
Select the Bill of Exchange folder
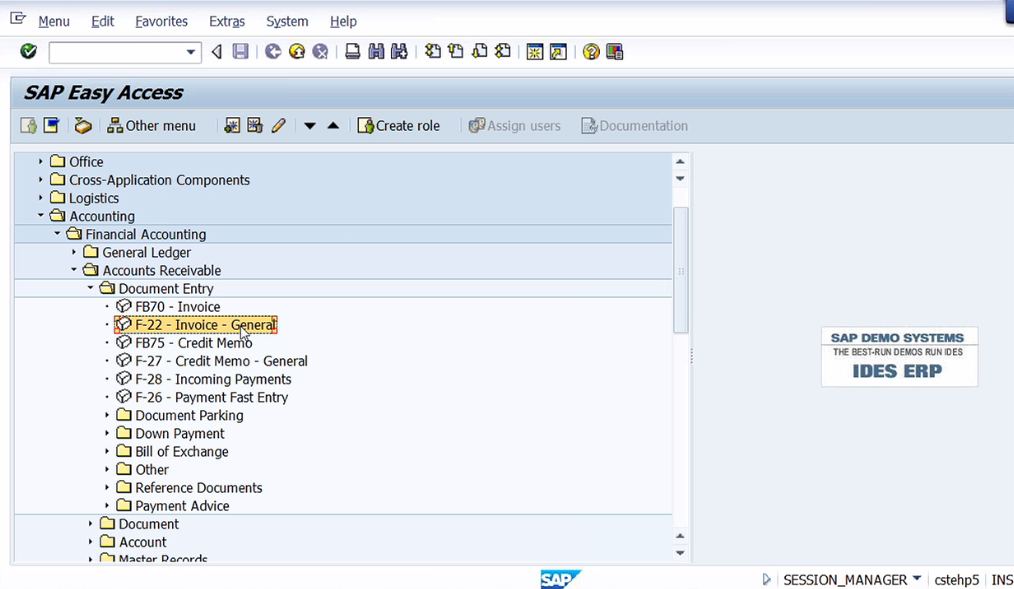pos(181,451)
